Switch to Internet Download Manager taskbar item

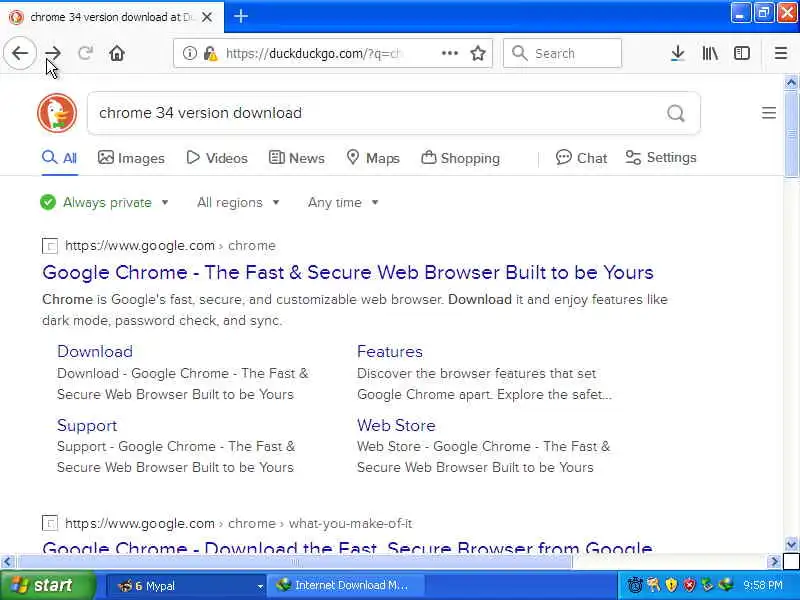pyautogui.click(x=348, y=585)
